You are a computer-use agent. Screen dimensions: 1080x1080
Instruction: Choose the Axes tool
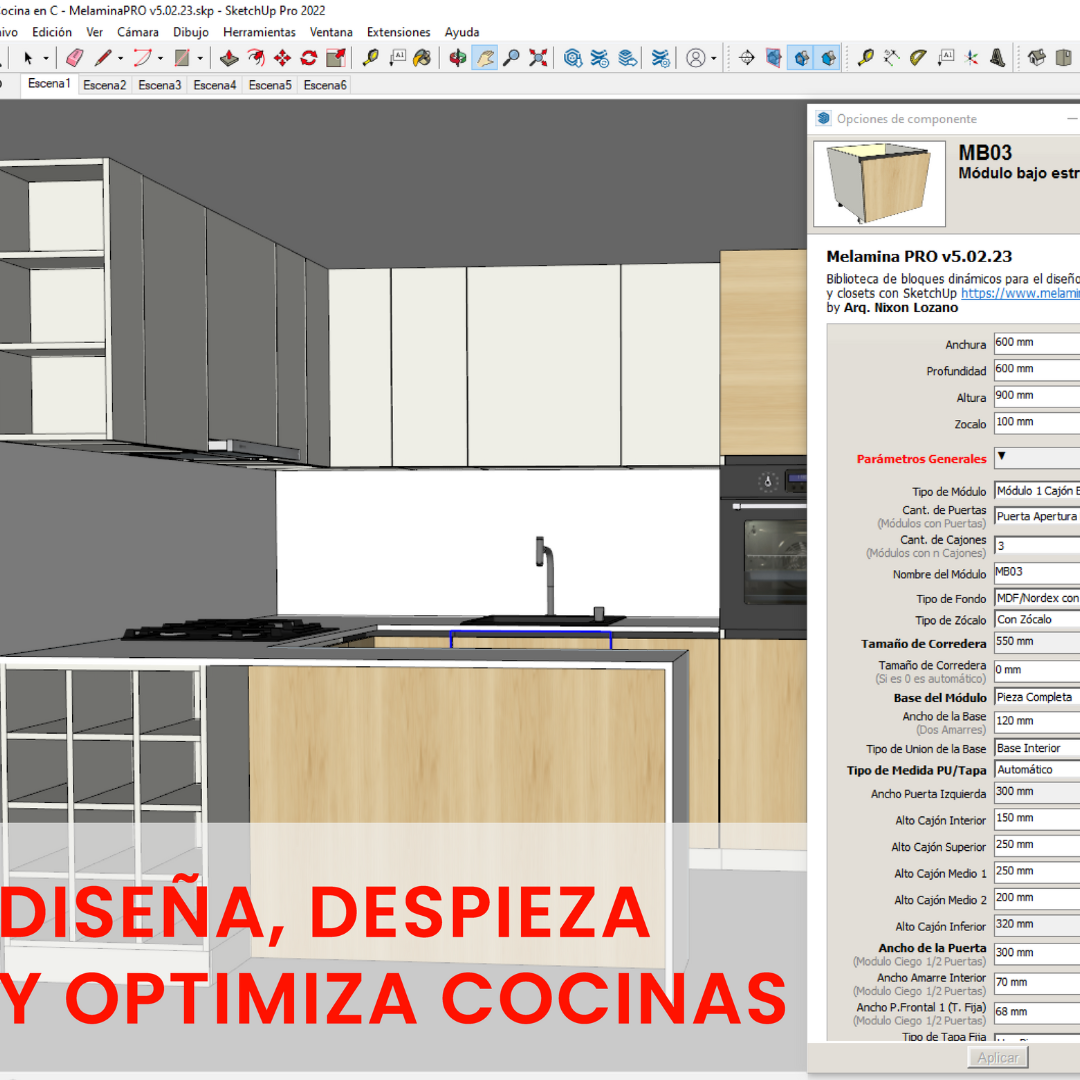tap(972, 59)
